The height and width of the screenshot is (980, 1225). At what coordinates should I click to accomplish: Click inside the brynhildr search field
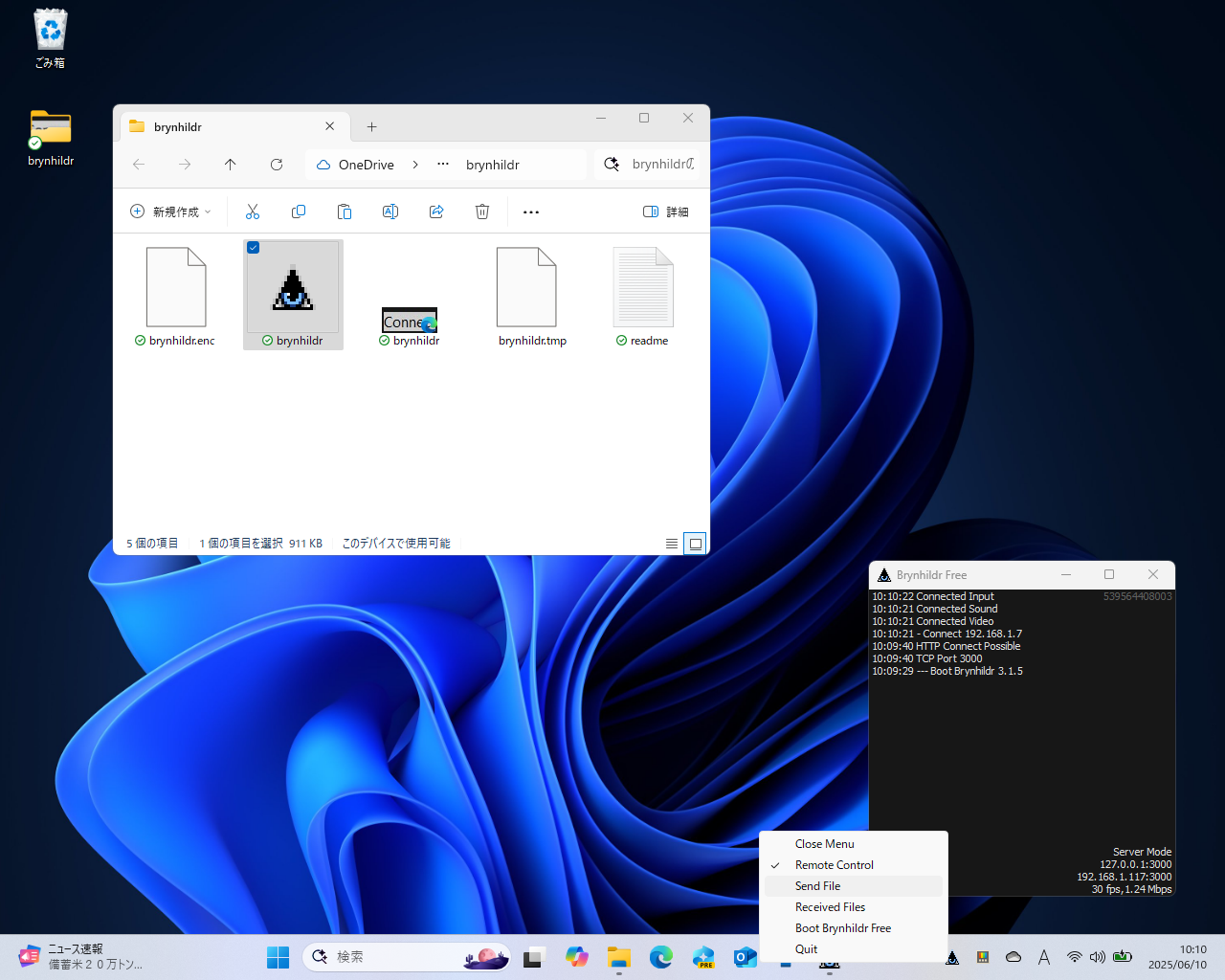(656, 164)
